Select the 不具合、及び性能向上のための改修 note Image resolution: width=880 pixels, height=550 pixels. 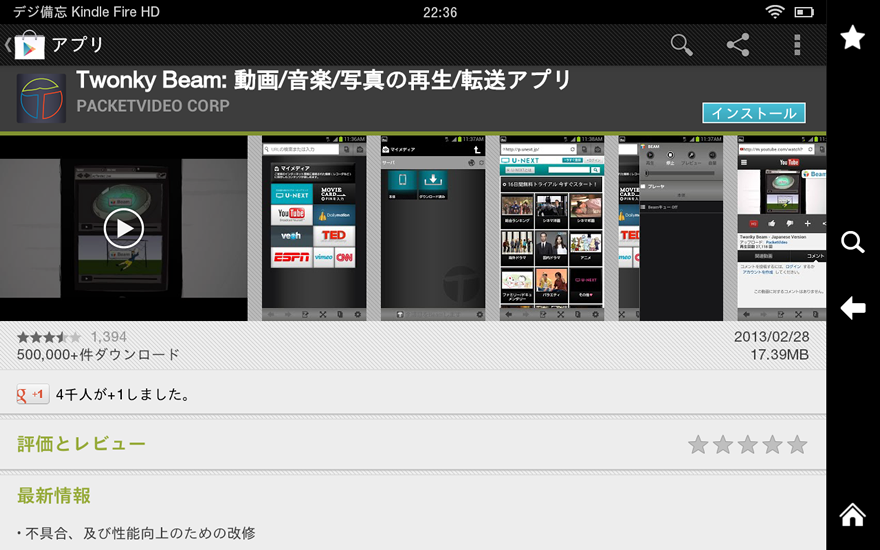(x=140, y=533)
